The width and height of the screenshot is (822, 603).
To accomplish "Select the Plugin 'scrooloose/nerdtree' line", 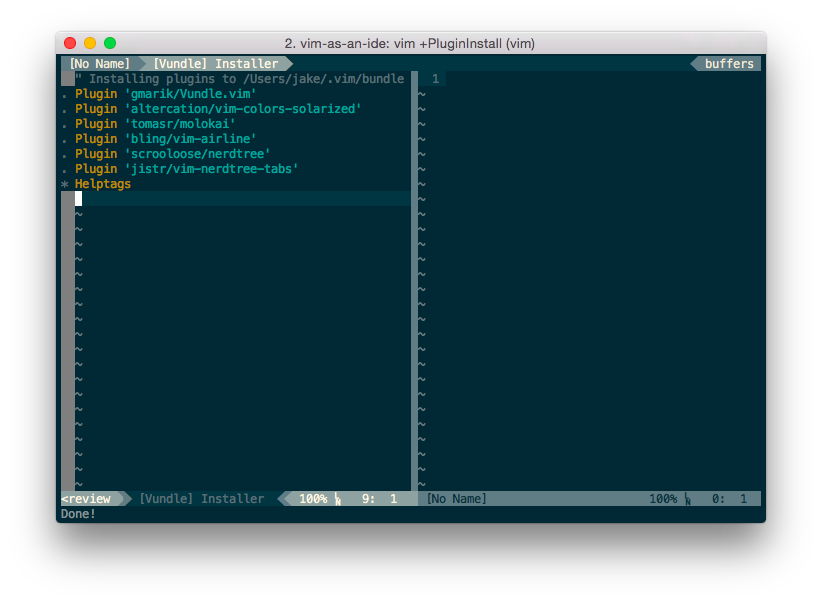I will click(x=172, y=154).
